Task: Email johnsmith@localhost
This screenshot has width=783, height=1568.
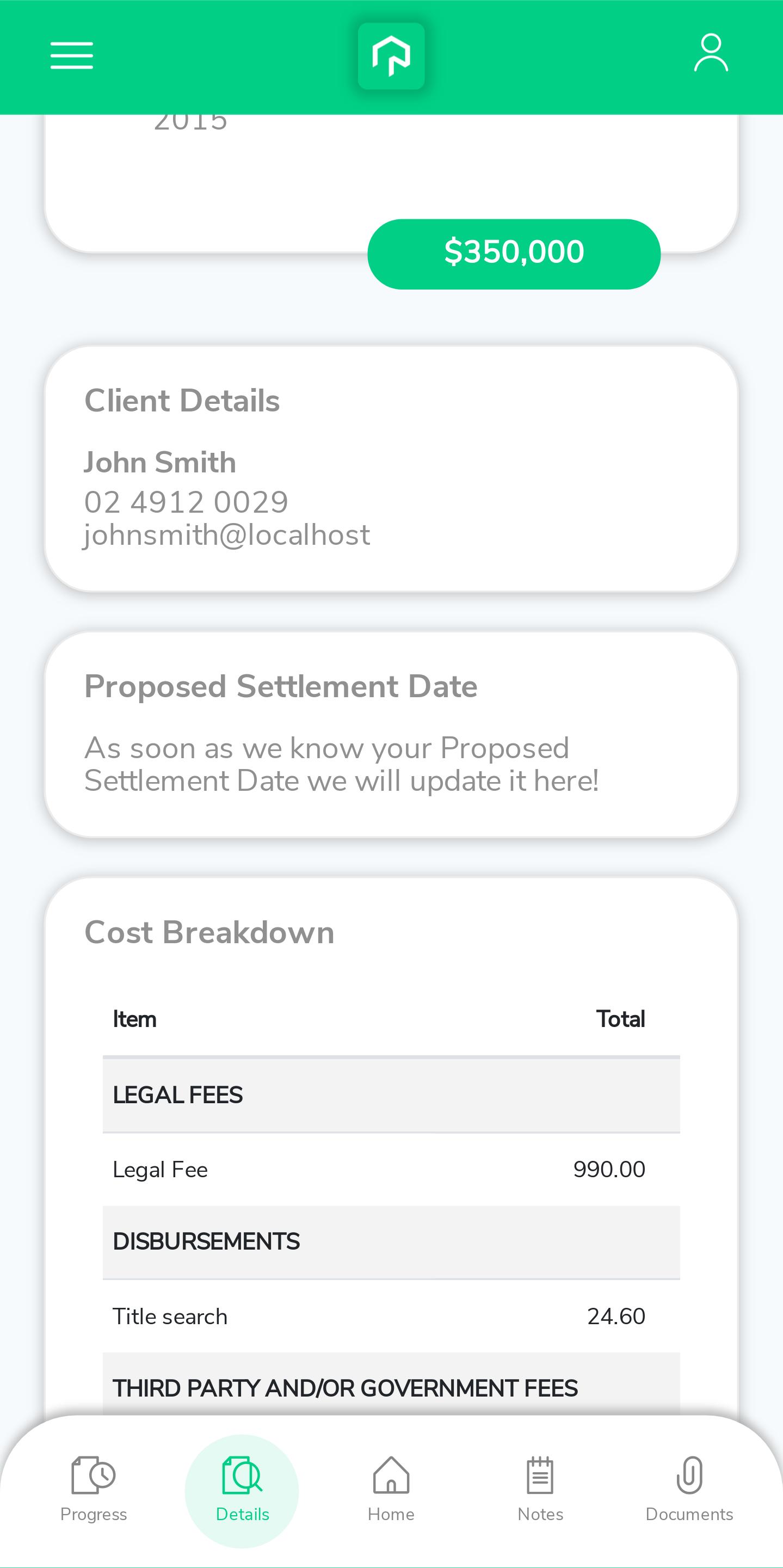Action: click(x=226, y=535)
